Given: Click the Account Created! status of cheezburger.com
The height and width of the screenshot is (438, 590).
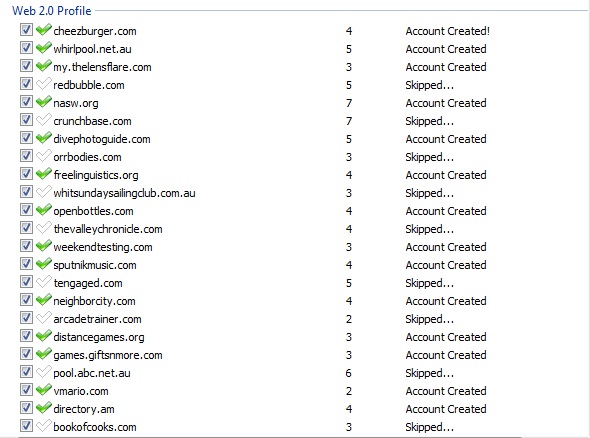Looking at the screenshot, I should (448, 31).
